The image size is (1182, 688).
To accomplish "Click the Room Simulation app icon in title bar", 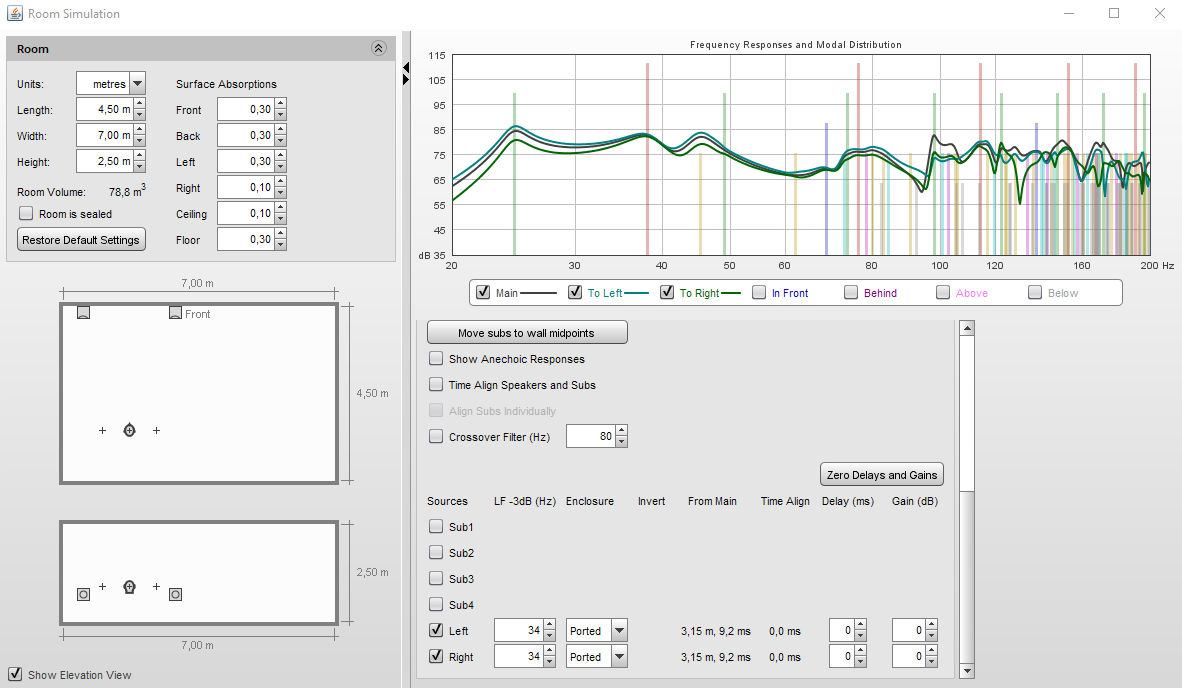I will (x=14, y=14).
